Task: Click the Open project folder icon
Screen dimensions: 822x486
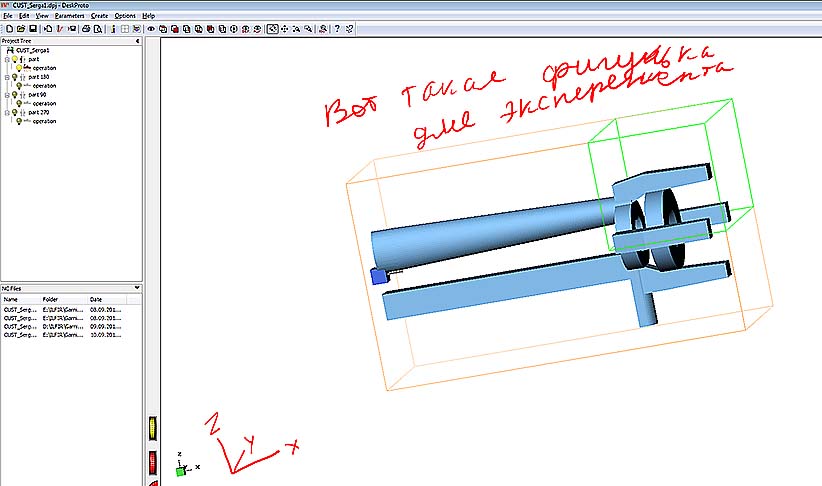Action: 19,29
